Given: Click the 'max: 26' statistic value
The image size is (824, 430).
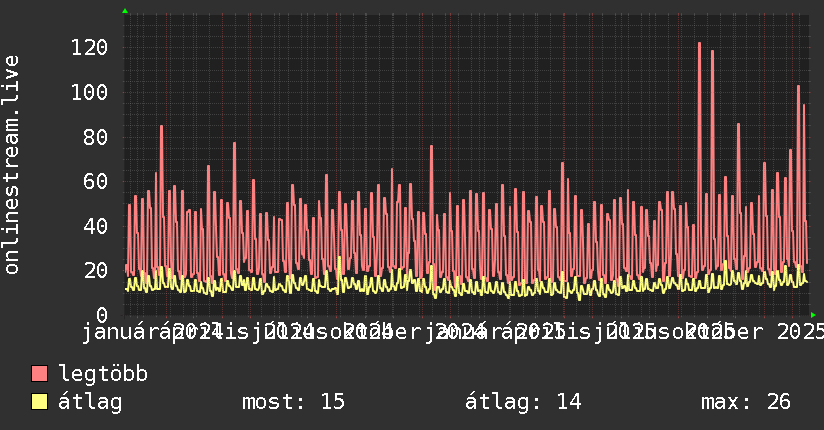Looking at the screenshot, I should 746,402.
